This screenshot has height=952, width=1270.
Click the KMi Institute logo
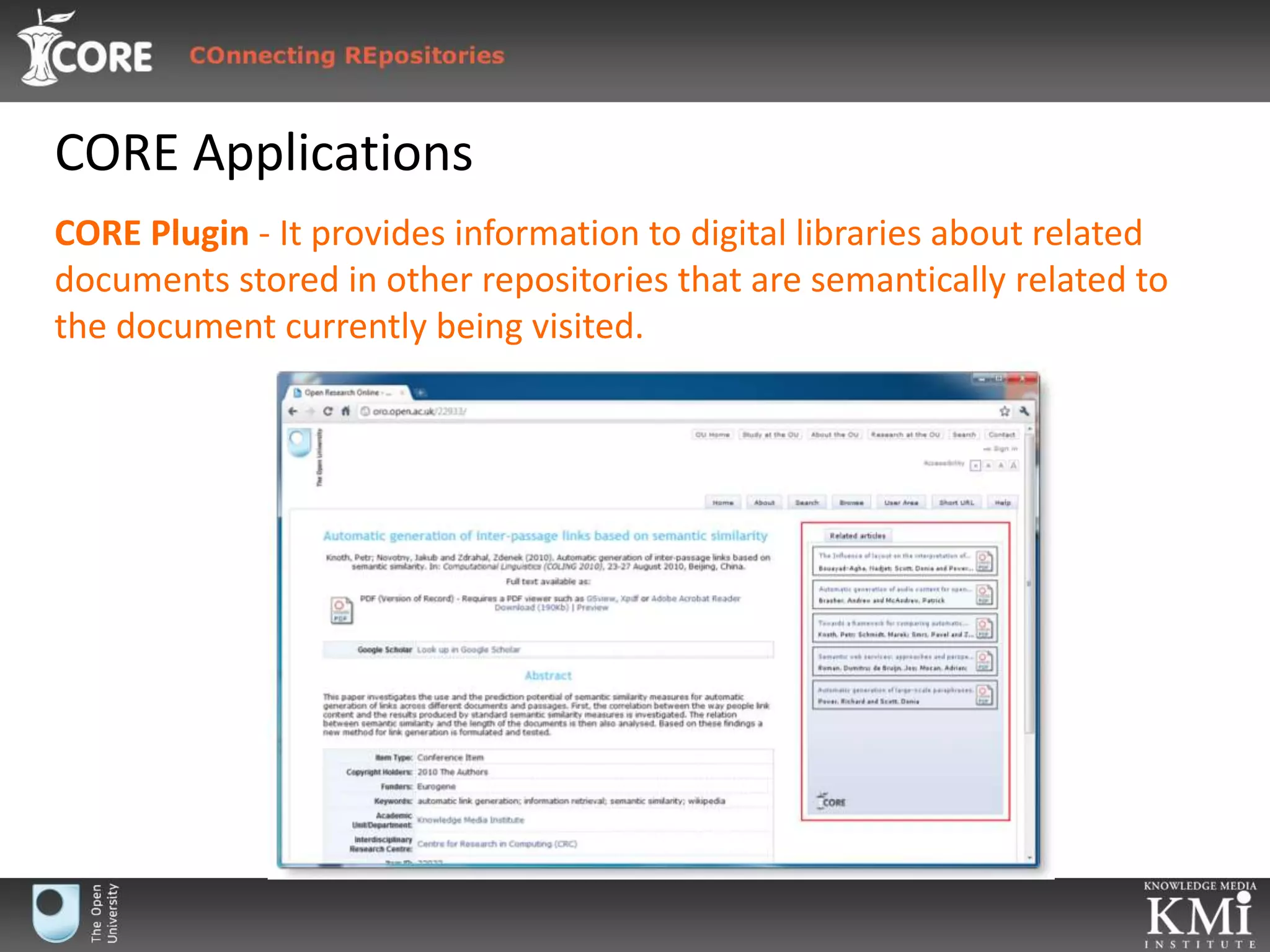click(1200, 915)
